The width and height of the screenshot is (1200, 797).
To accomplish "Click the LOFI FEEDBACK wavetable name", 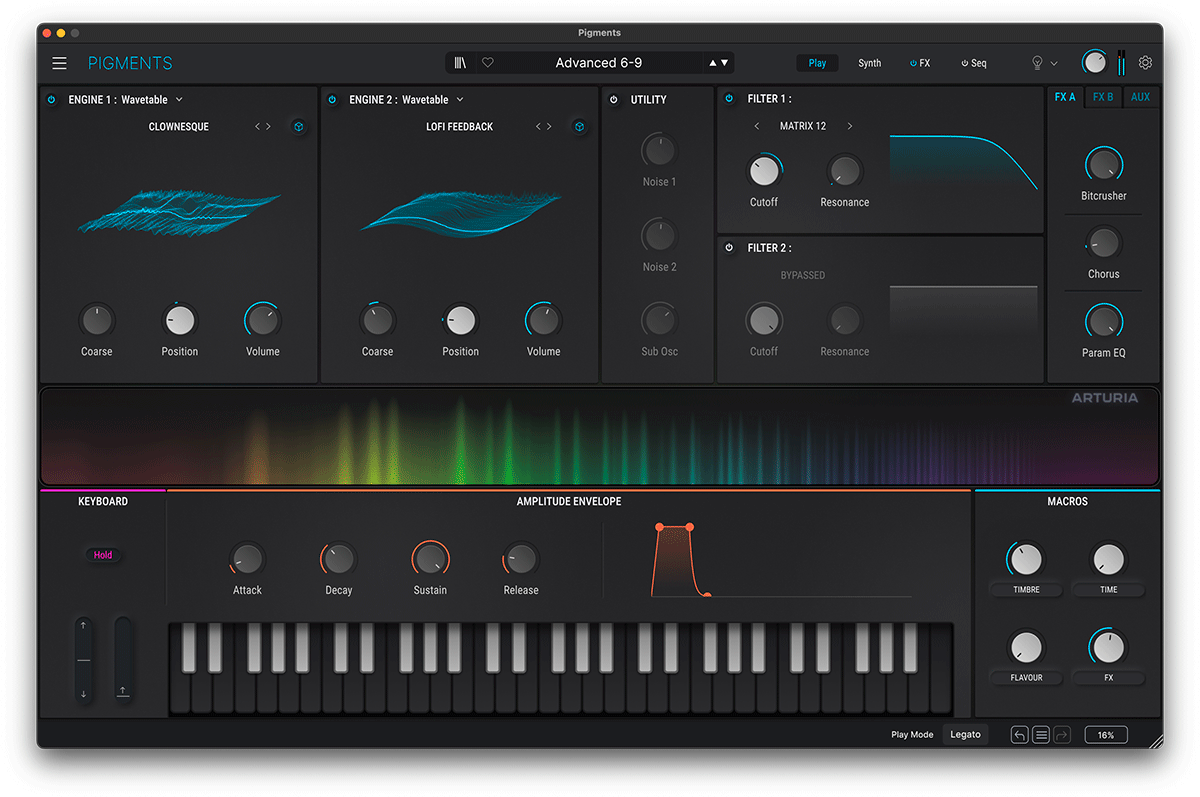I will [459, 127].
